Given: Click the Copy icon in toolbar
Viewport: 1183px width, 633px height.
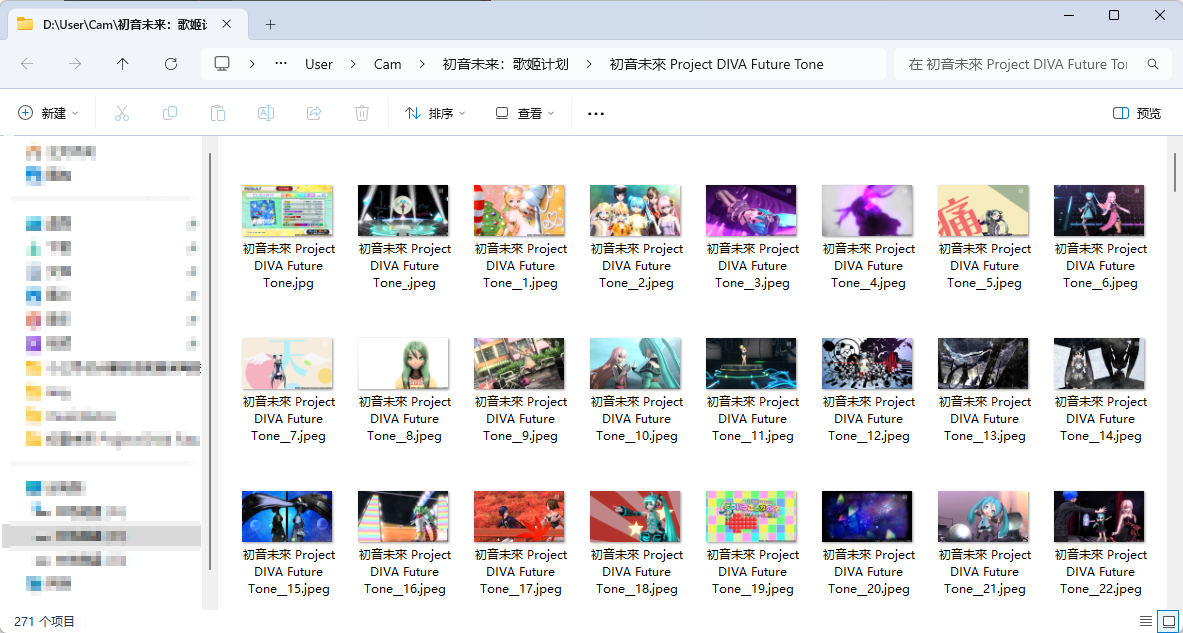Looking at the screenshot, I should coord(170,114).
